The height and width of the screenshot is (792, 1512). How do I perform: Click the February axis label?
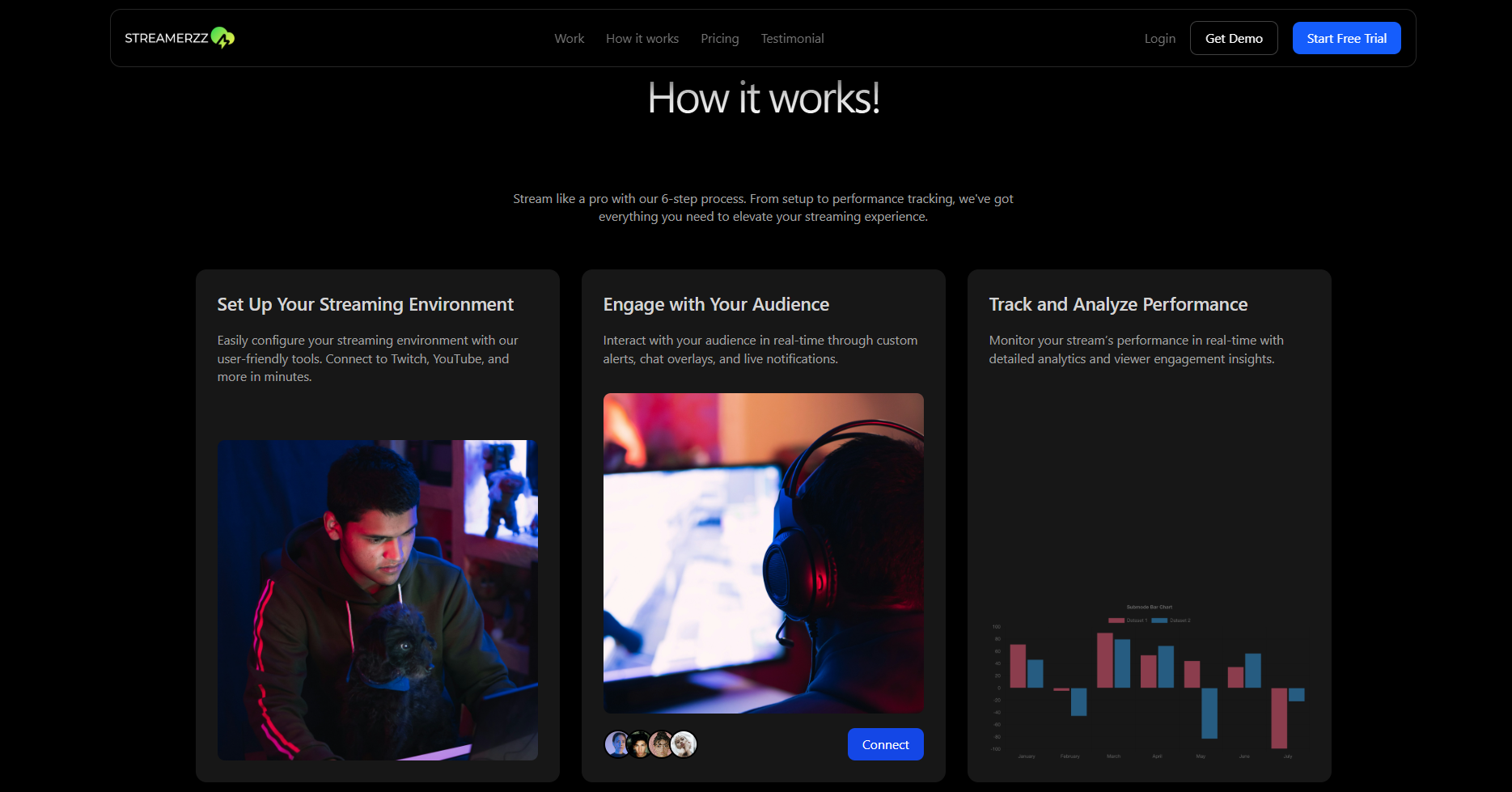click(x=1070, y=756)
